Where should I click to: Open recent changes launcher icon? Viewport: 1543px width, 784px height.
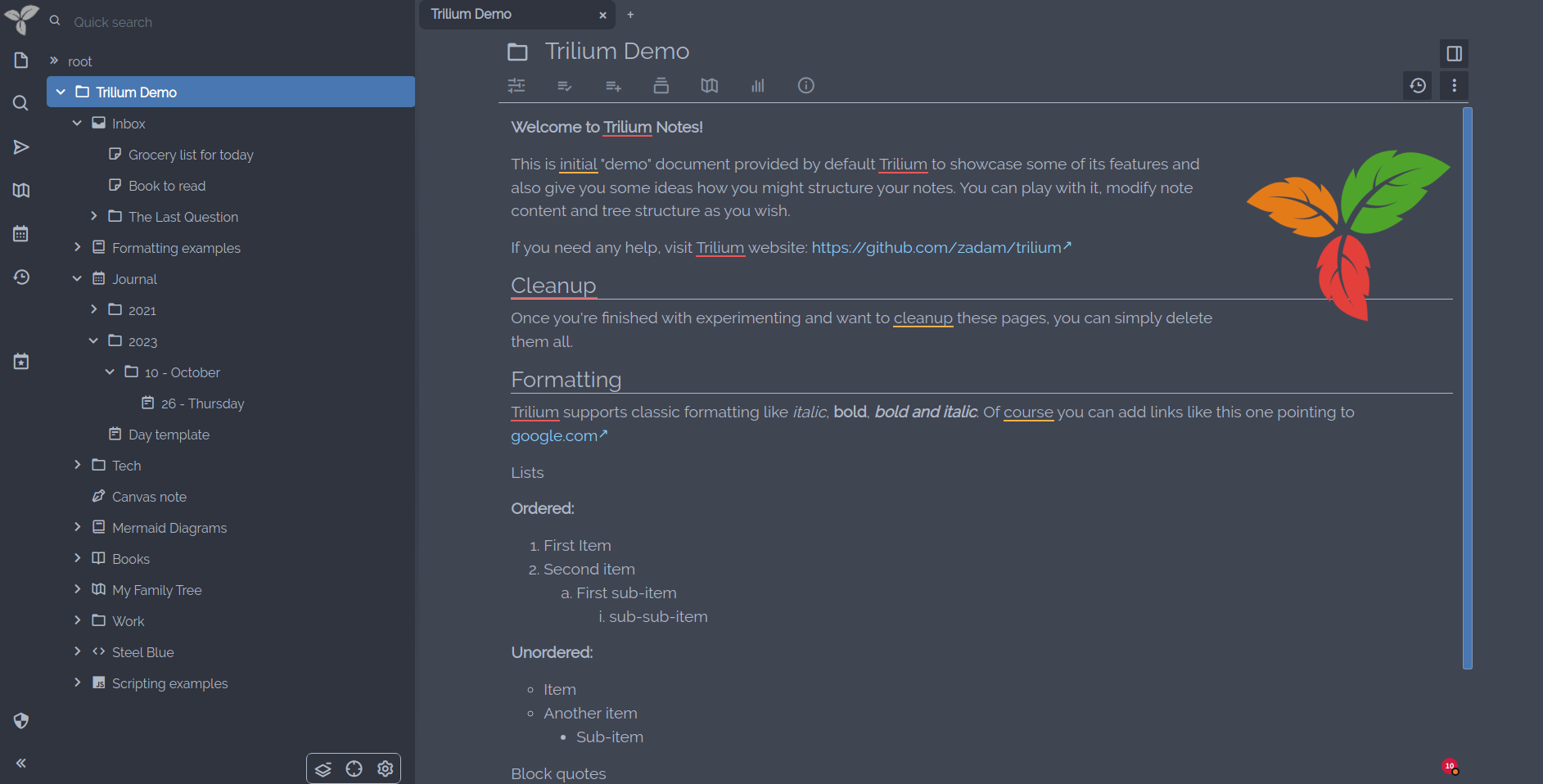pyautogui.click(x=21, y=277)
